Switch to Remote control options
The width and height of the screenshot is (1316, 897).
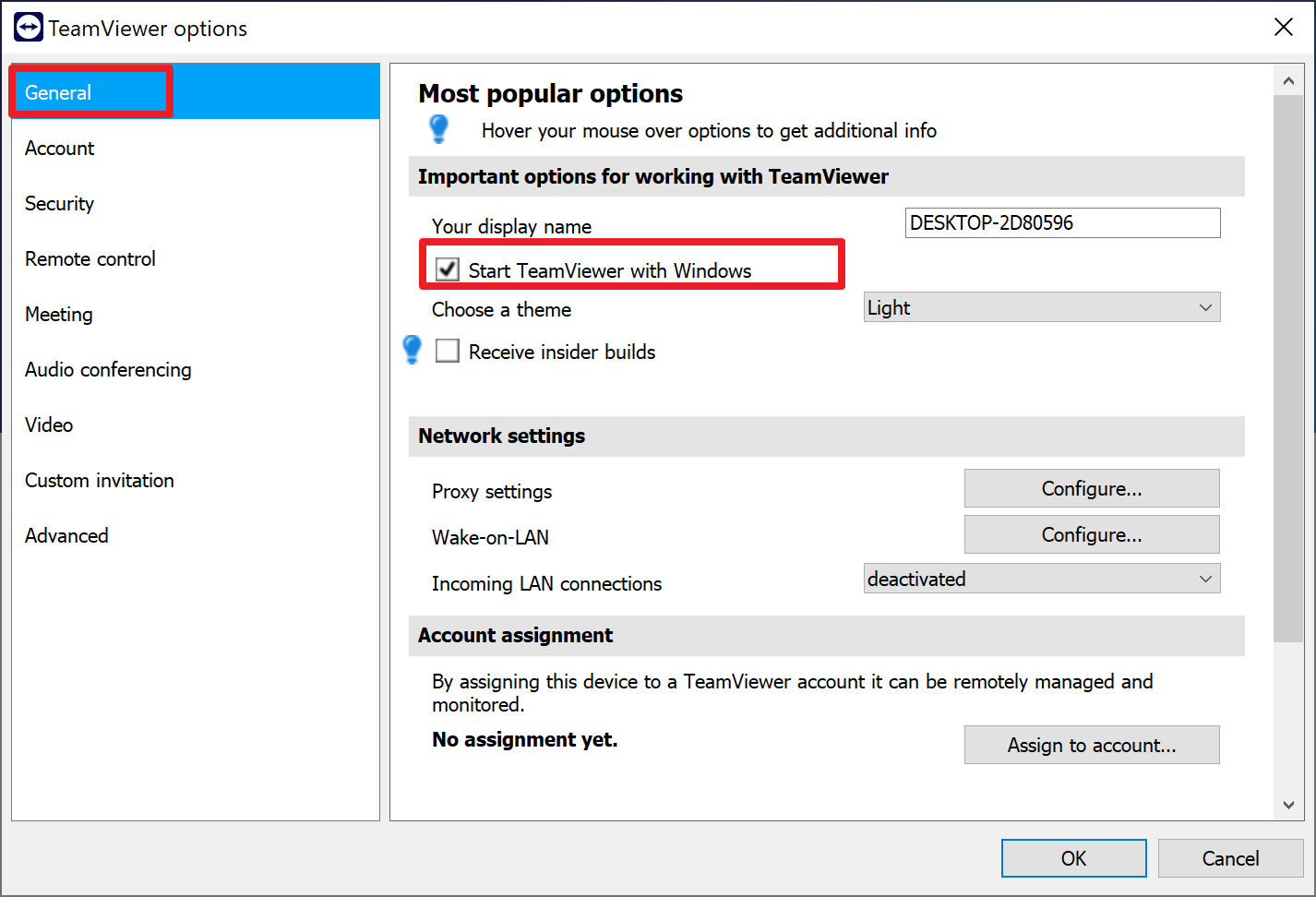coord(196,258)
